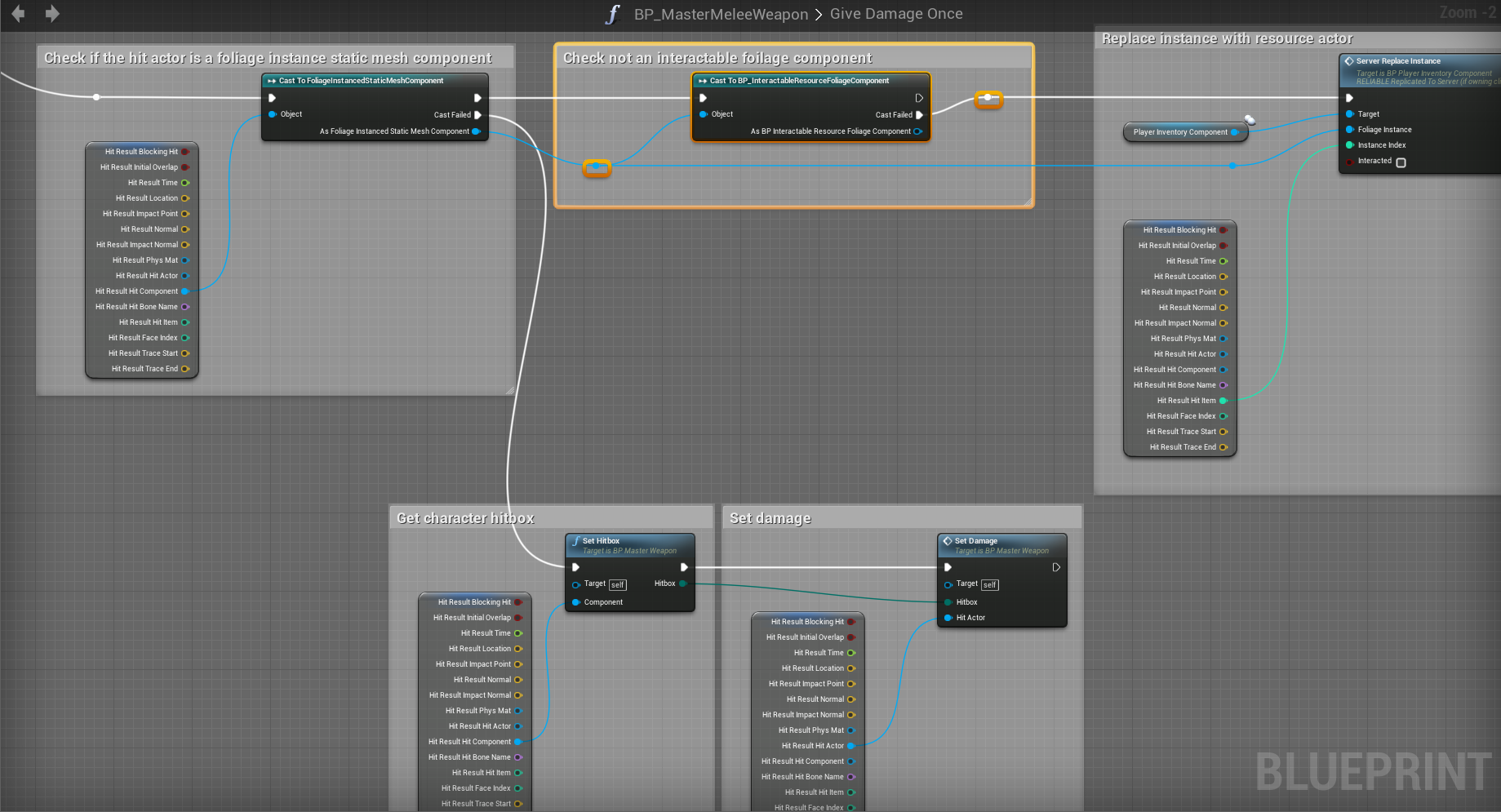Screen dimensions: 1501x812
Task: Click the Set Hitbox node title
Action: pyautogui.click(x=601, y=541)
